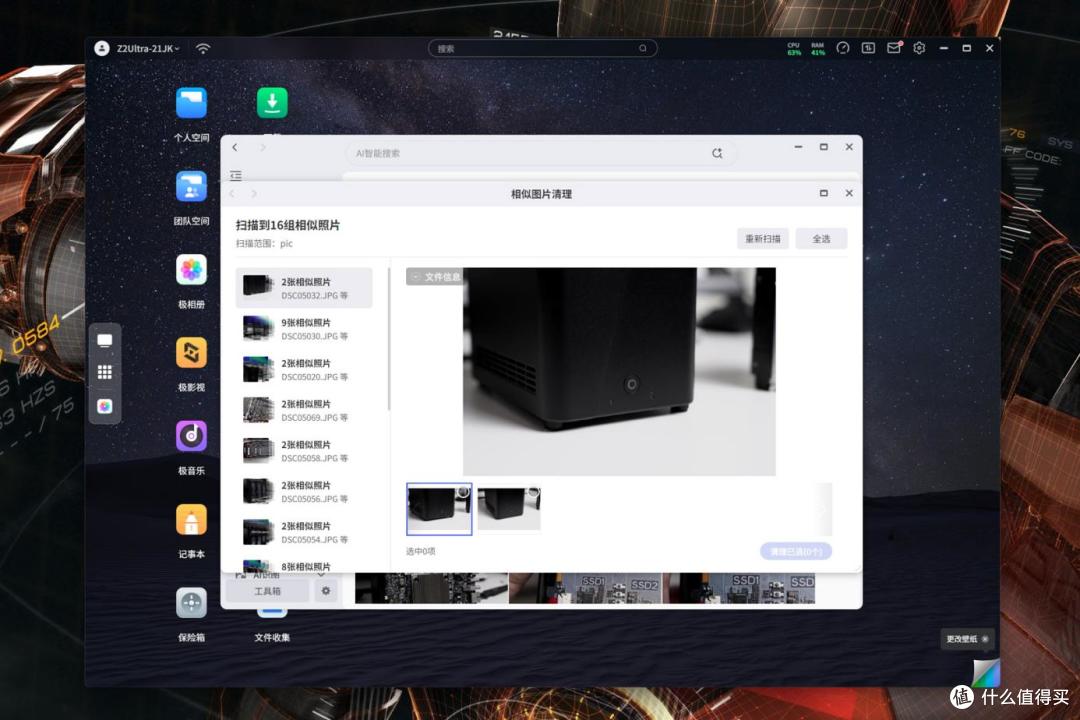1080x720 pixels.
Task: Click the large preview image
Action: coord(619,371)
